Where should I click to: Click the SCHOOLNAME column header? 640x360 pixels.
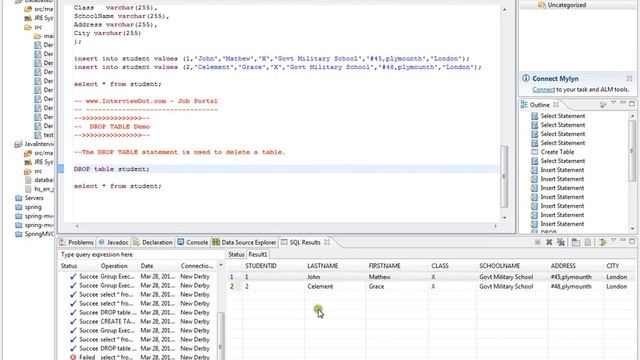(500, 266)
